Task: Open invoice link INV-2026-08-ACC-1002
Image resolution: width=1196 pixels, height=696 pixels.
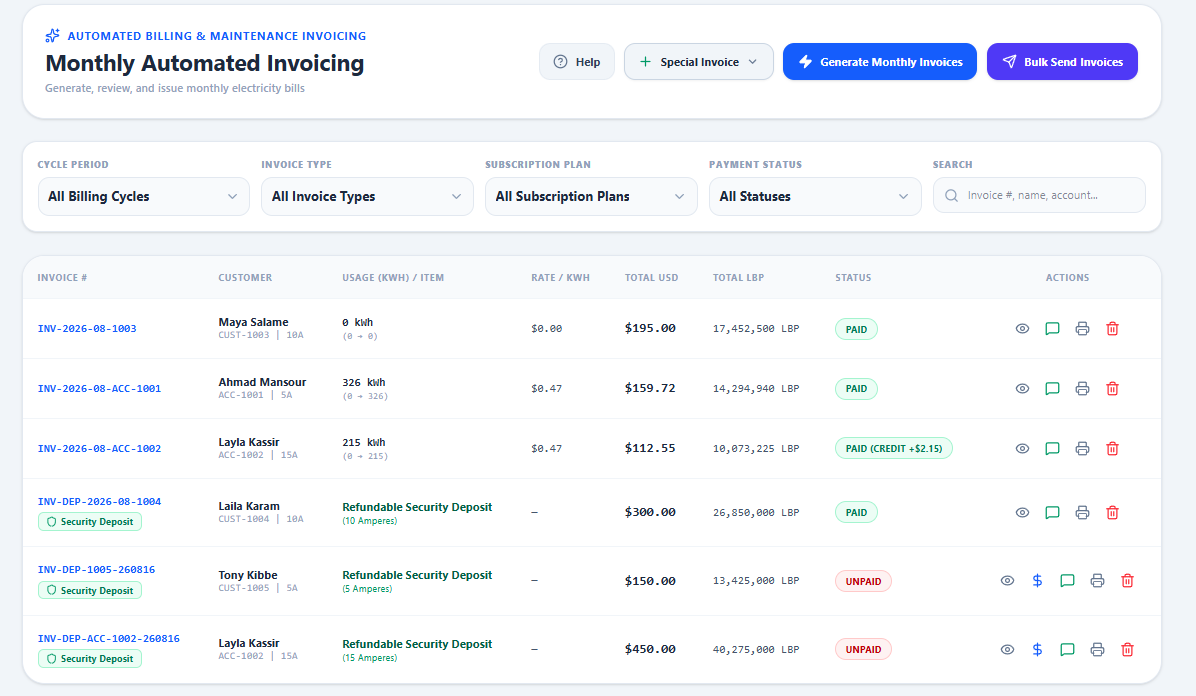Action: tap(99, 449)
